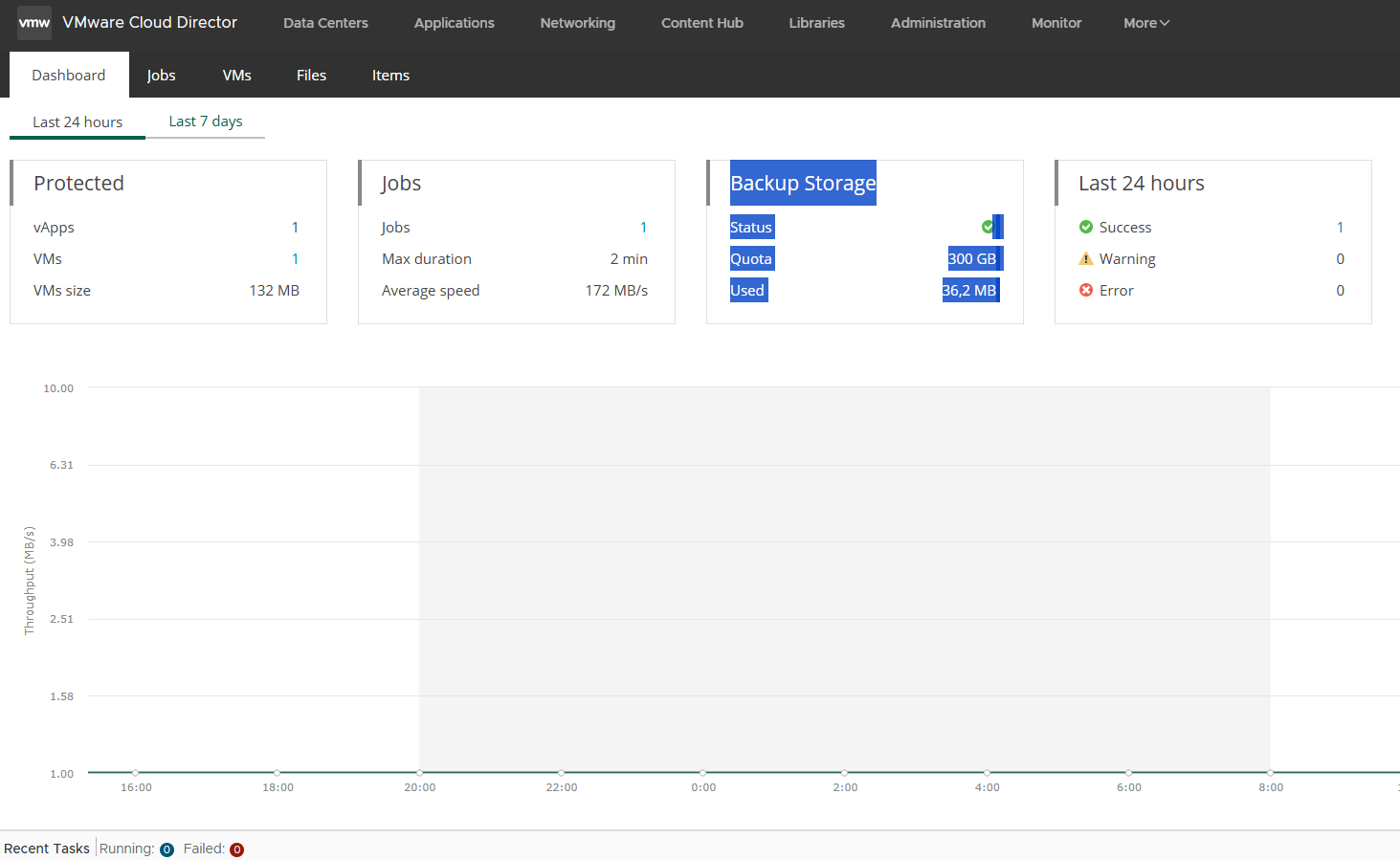The height and width of the screenshot is (860, 1400).
Task: Go to Networking section
Action: click(578, 23)
